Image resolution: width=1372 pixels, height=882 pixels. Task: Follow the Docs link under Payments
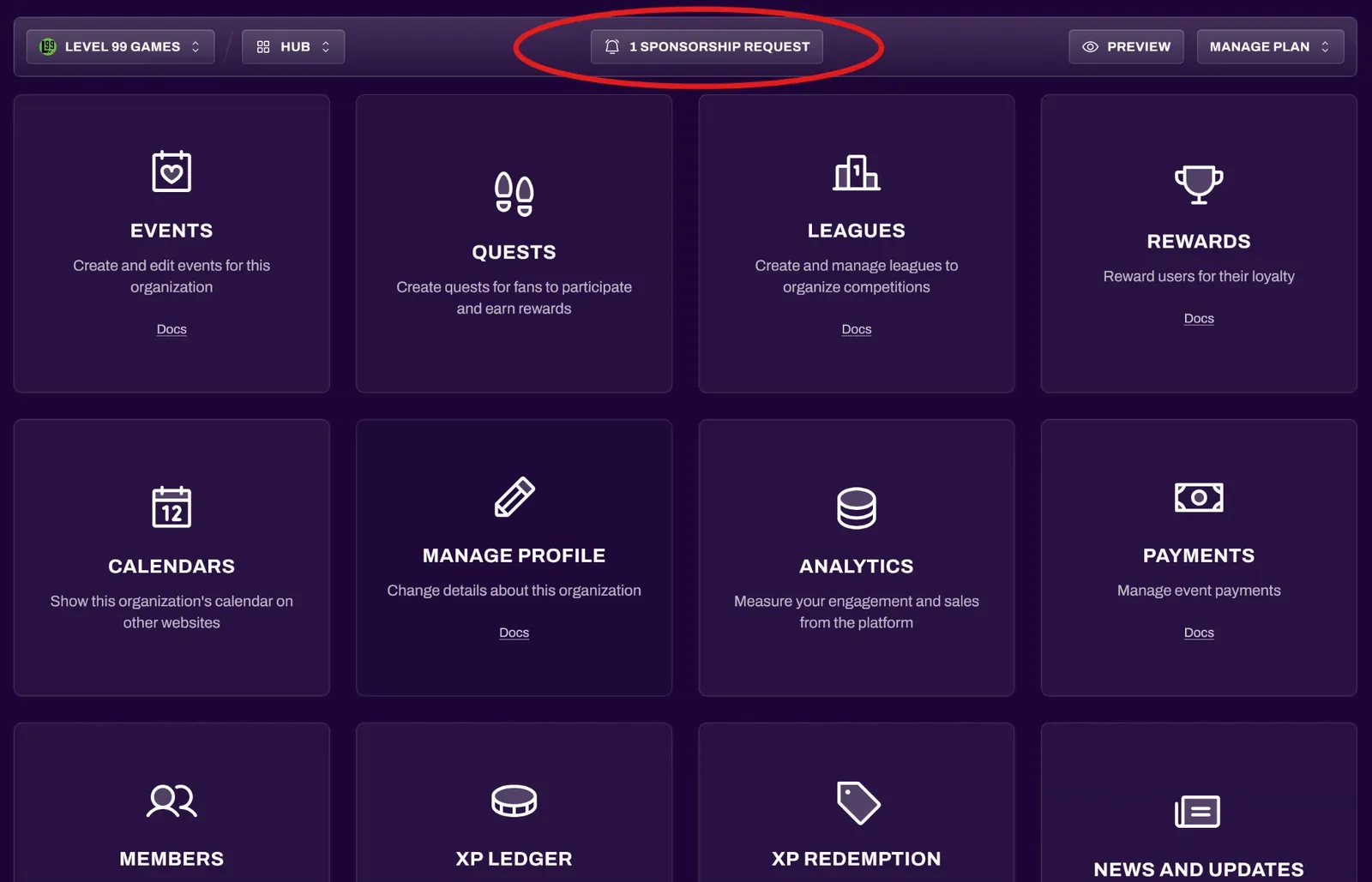point(1199,633)
